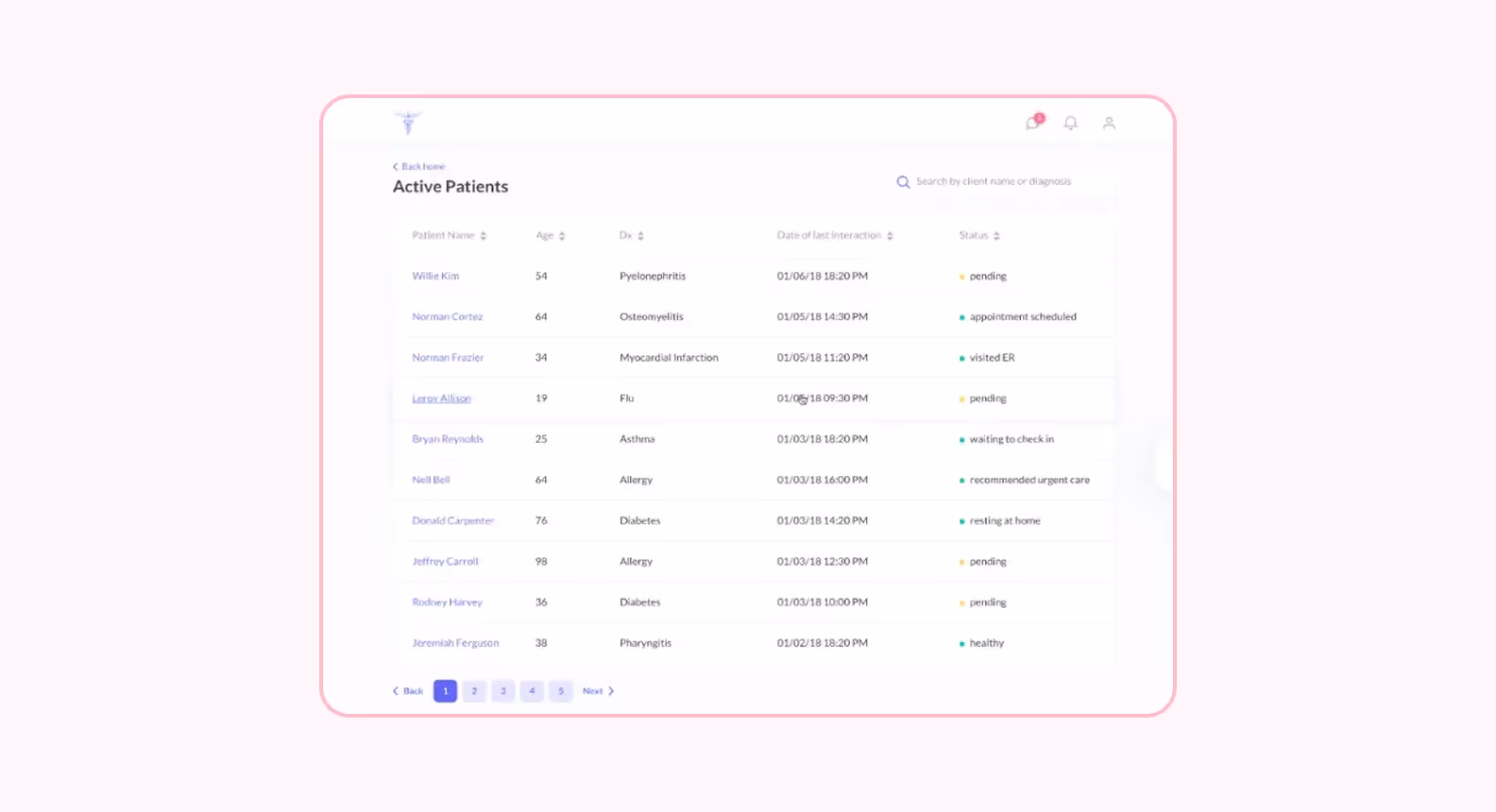
Task: Open the notifications bell icon
Action: (1070, 123)
